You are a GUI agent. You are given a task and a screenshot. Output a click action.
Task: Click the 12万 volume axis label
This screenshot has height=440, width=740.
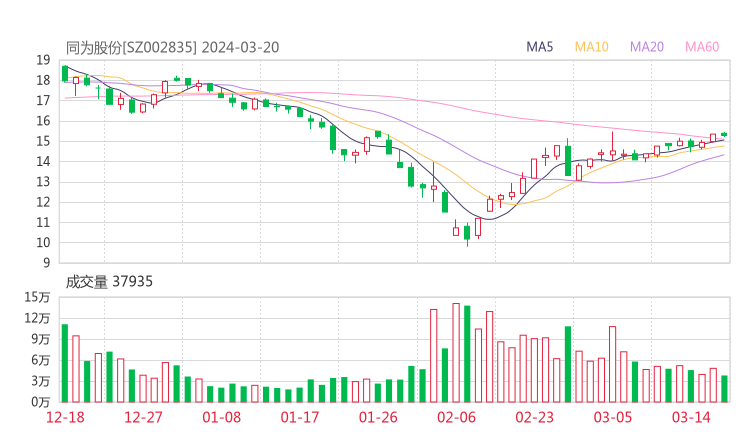[x=37, y=318]
